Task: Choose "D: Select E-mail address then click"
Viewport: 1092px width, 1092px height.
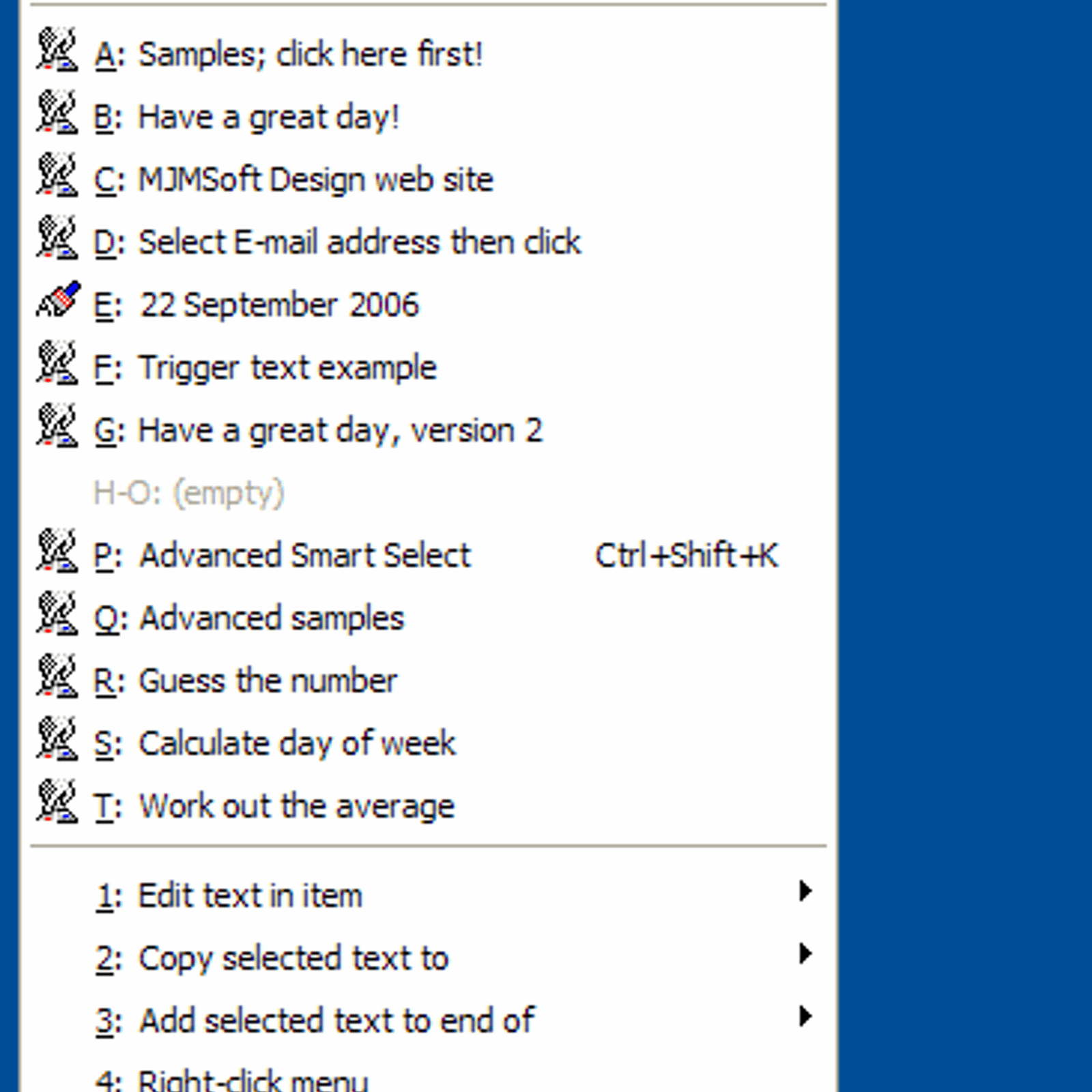Action: tap(358, 240)
